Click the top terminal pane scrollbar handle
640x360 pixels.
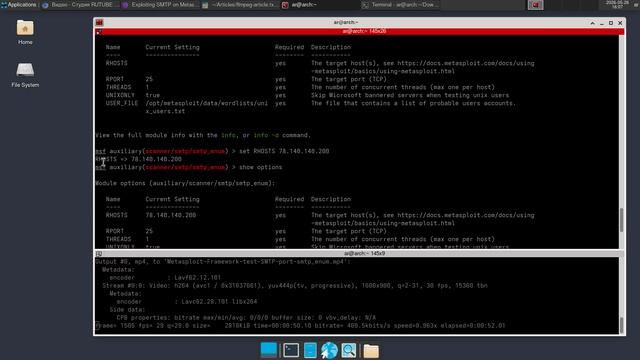click(622, 220)
